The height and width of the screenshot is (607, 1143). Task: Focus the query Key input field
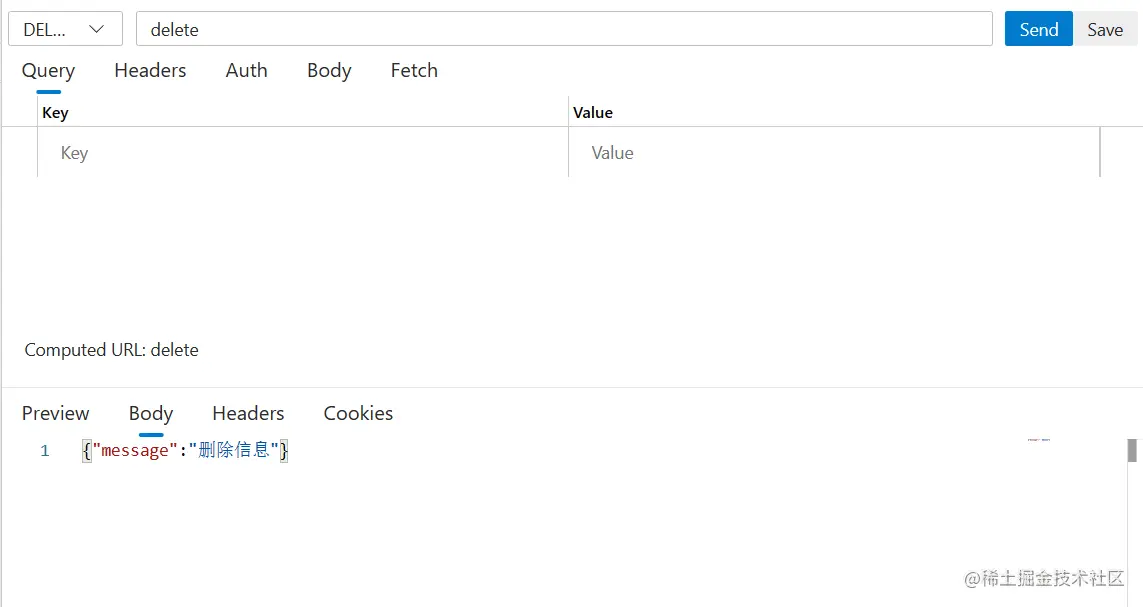pos(300,153)
